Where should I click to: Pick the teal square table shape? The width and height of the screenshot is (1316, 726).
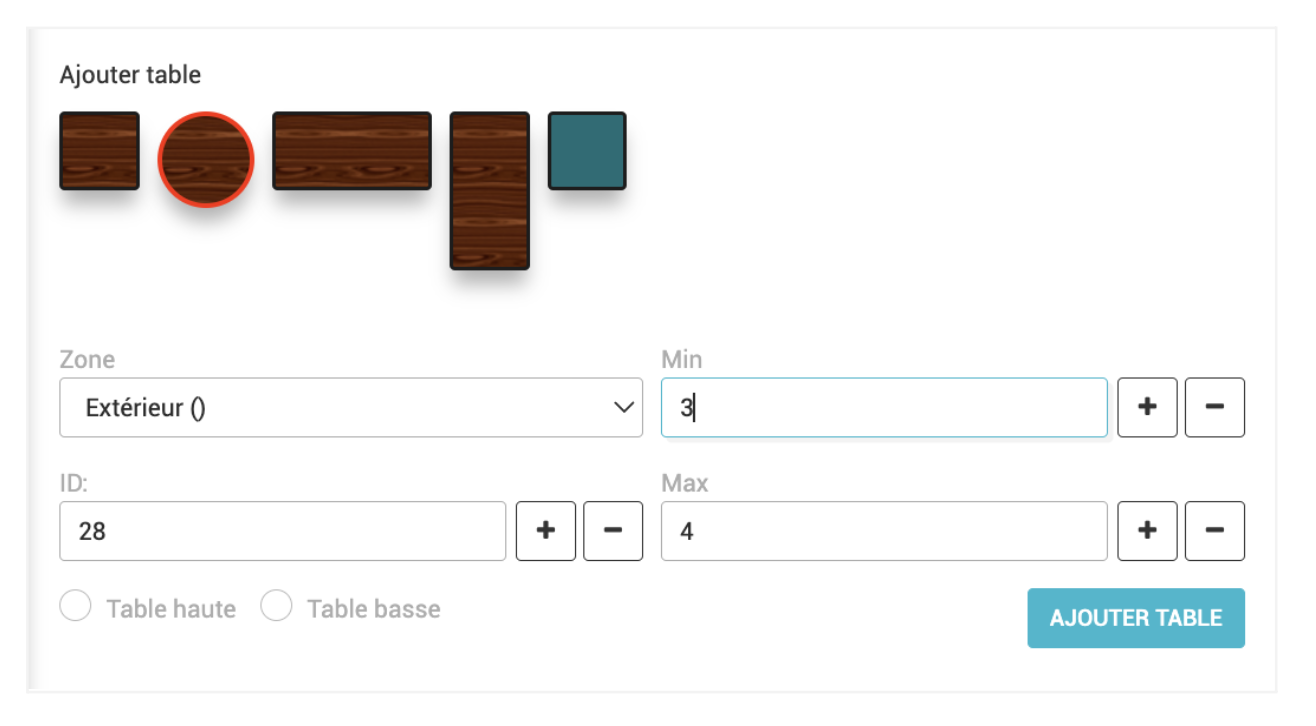[x=587, y=151]
